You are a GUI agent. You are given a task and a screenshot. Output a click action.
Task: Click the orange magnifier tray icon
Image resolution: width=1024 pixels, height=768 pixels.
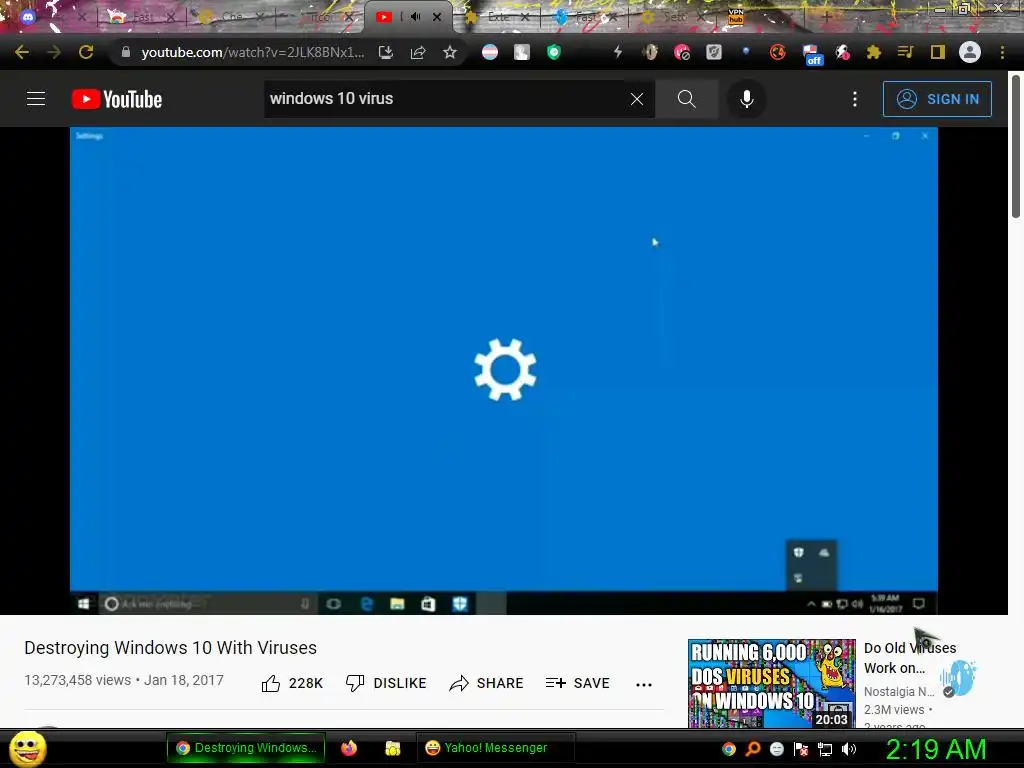coord(753,749)
